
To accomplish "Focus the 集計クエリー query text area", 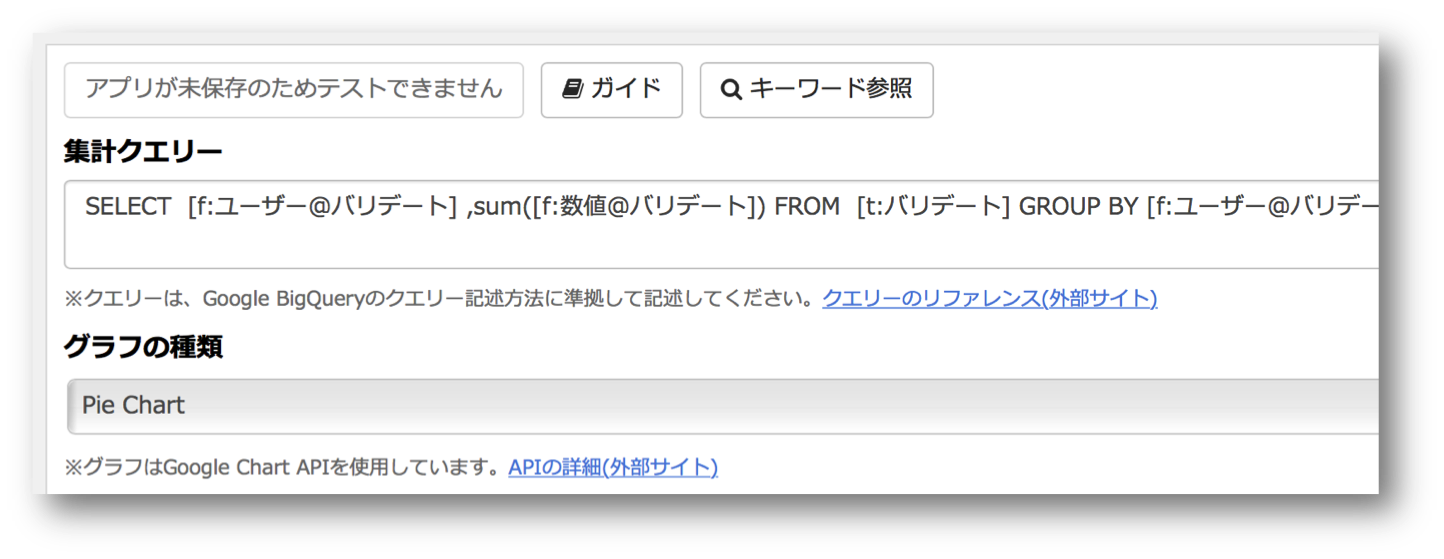I will 722,225.
